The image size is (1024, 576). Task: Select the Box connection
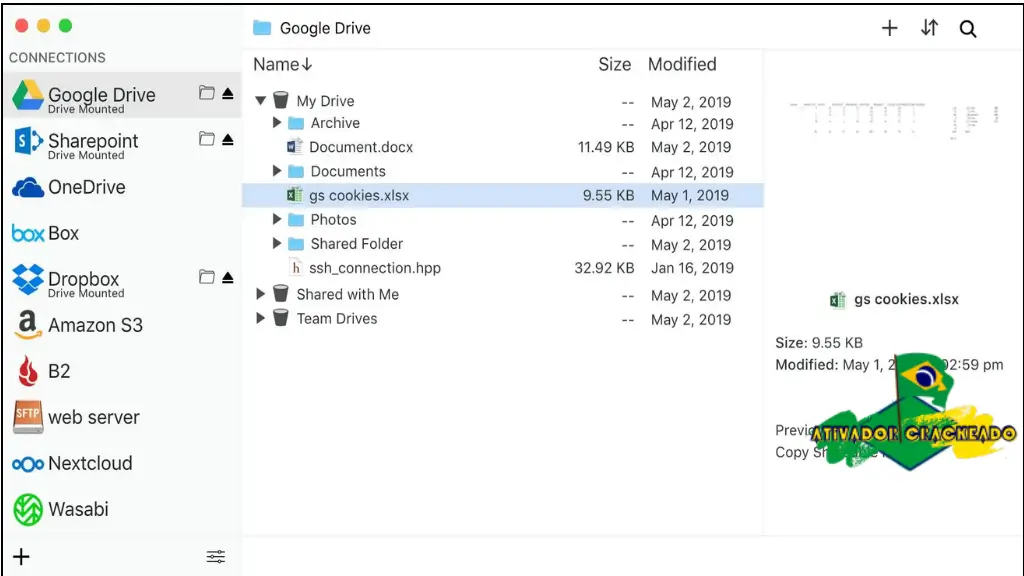[x=122, y=233]
